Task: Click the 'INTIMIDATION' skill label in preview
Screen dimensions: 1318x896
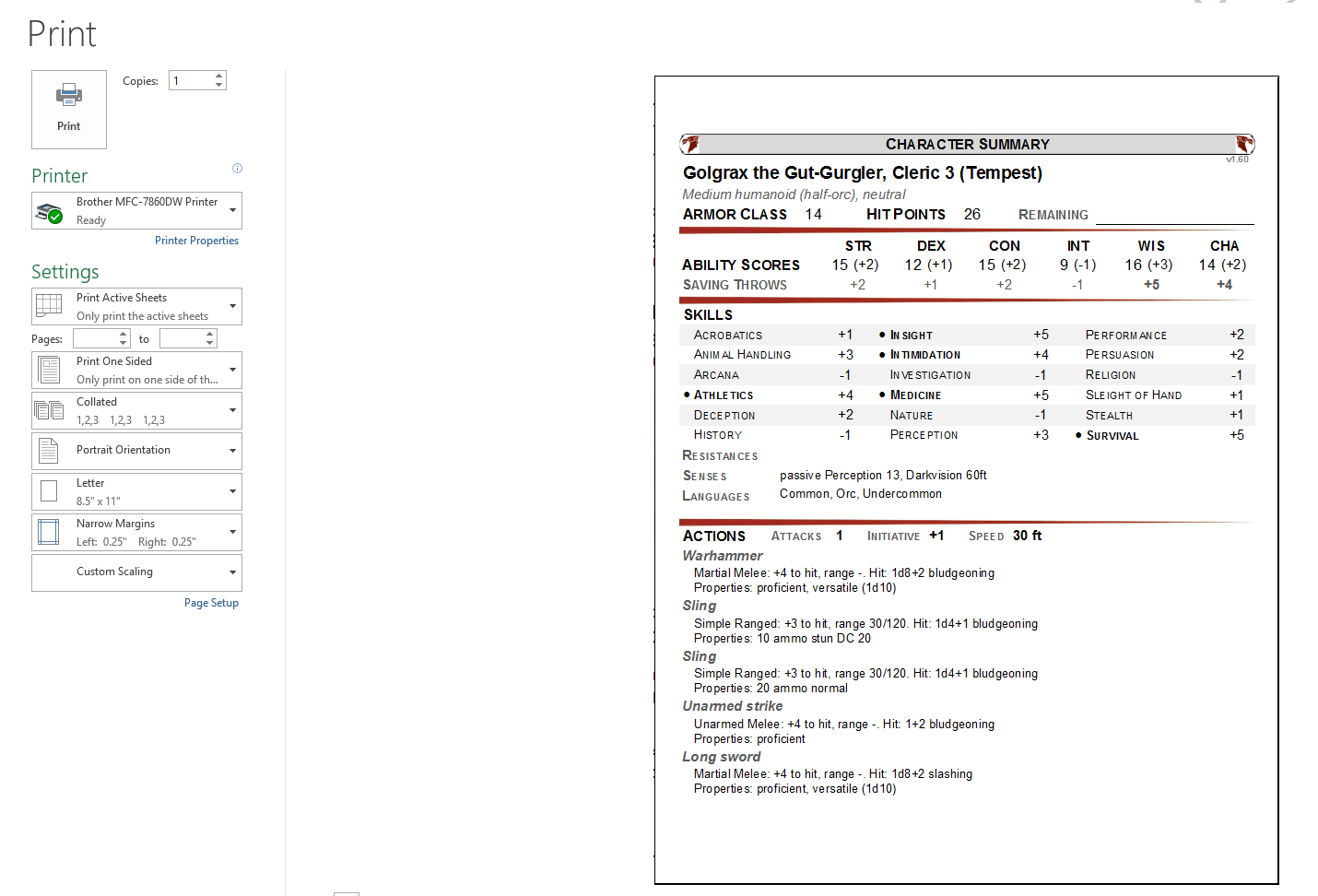Action: (x=925, y=355)
